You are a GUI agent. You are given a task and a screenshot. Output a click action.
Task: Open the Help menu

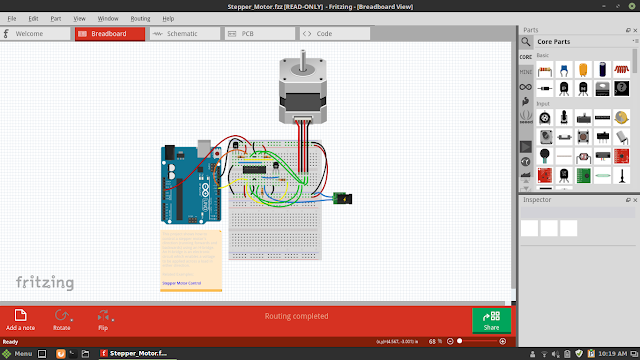click(168, 18)
